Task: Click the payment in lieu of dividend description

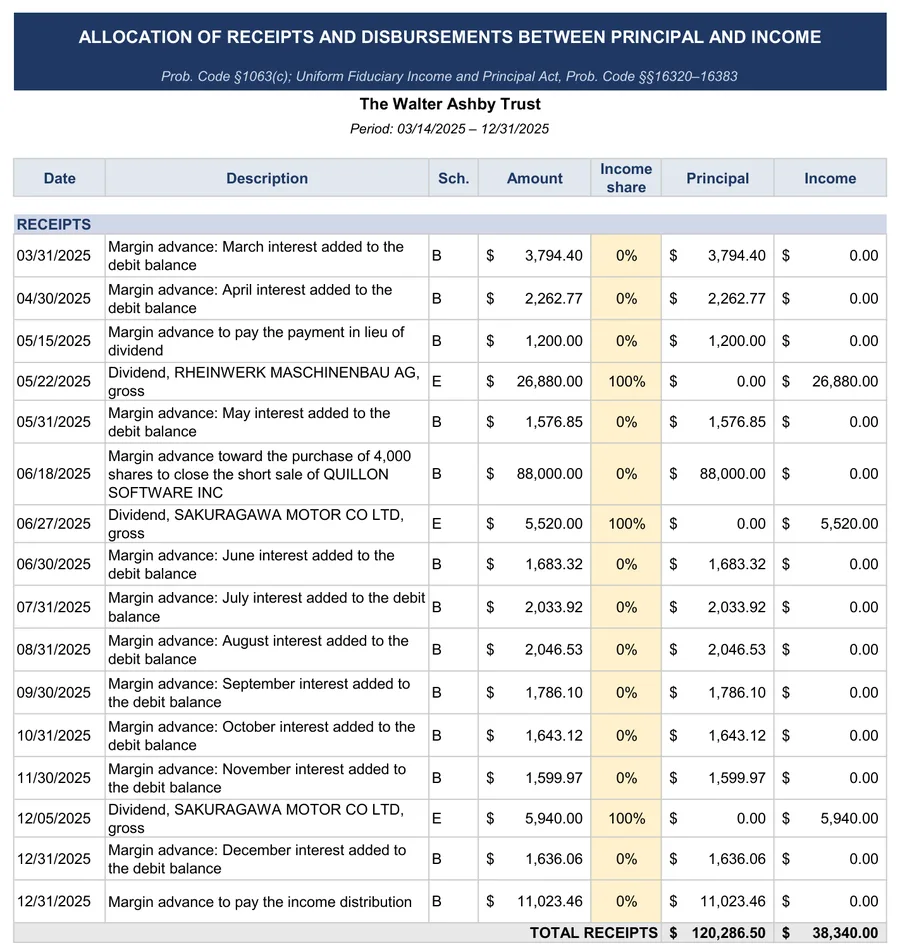Action: pyautogui.click(x=256, y=341)
